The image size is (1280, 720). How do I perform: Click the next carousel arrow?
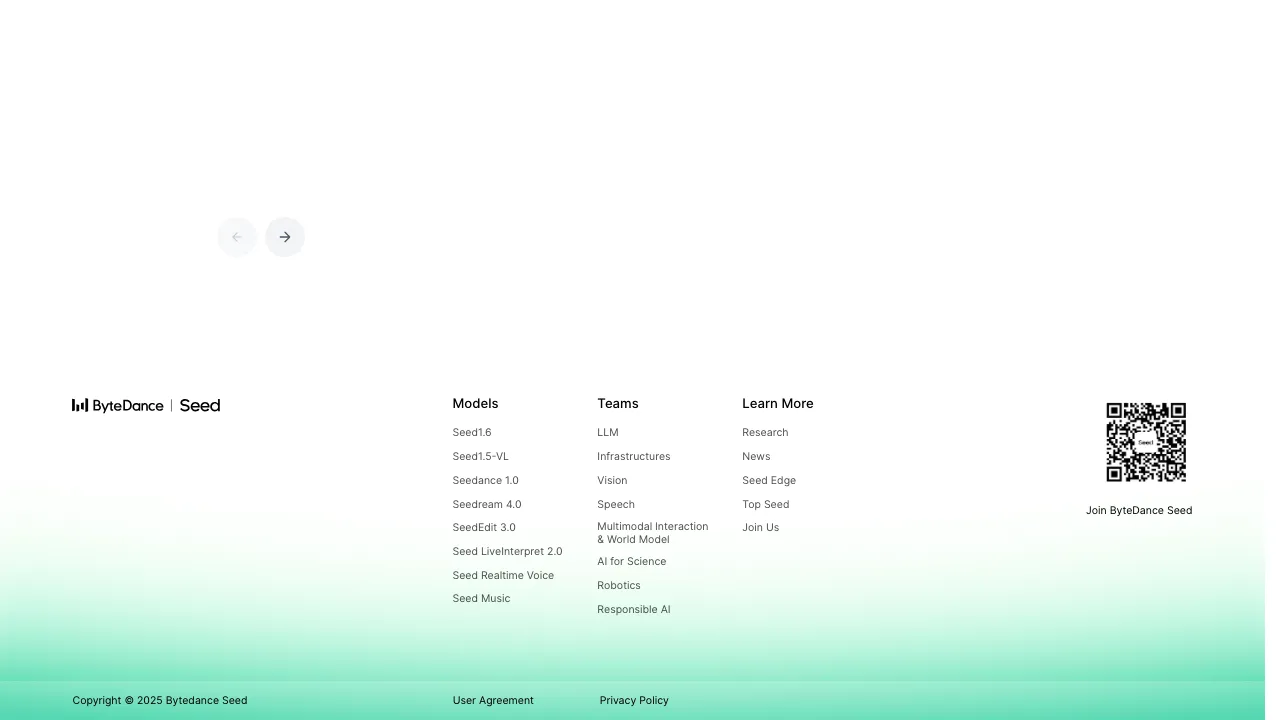pos(284,237)
